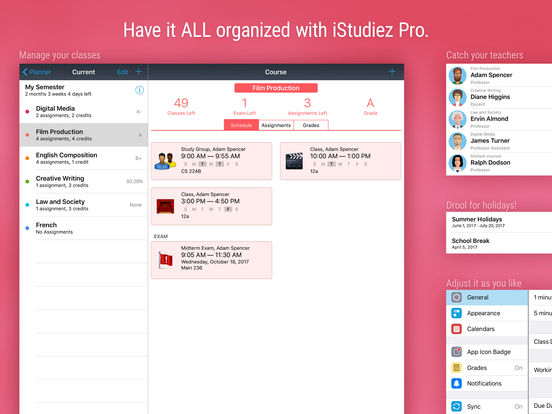Screen dimensions: 552x414
Task: Switch to the Assignments tab
Action: coord(276,125)
